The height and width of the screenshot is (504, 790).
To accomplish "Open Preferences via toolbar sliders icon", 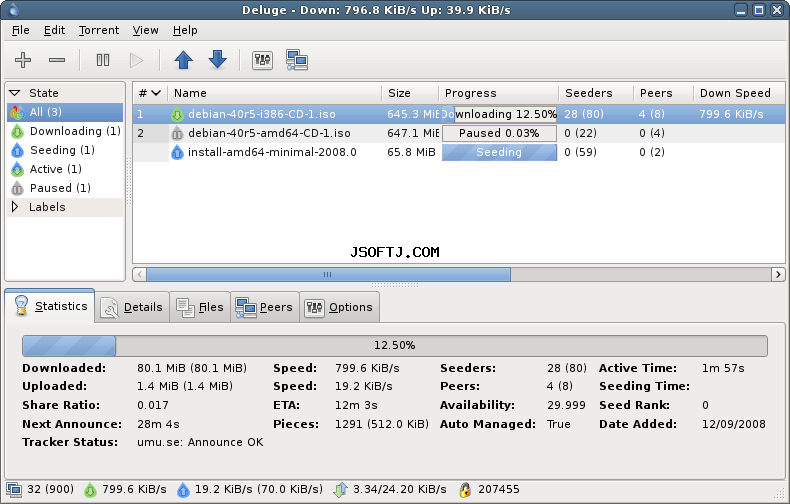I will coord(262,60).
